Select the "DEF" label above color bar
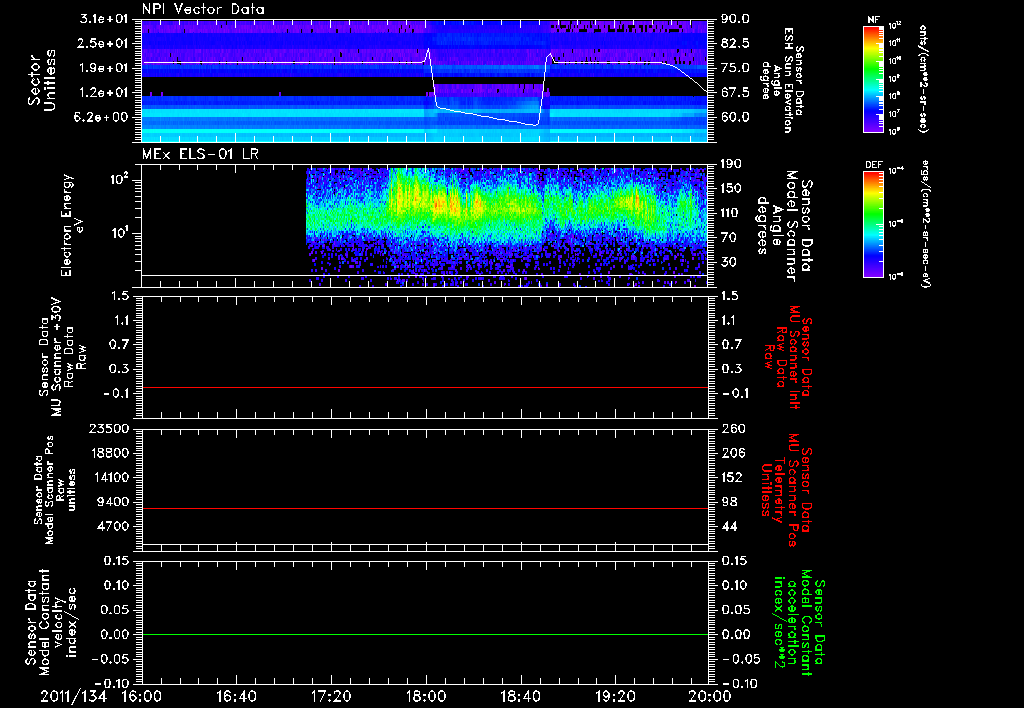1024x708 pixels. [874, 165]
